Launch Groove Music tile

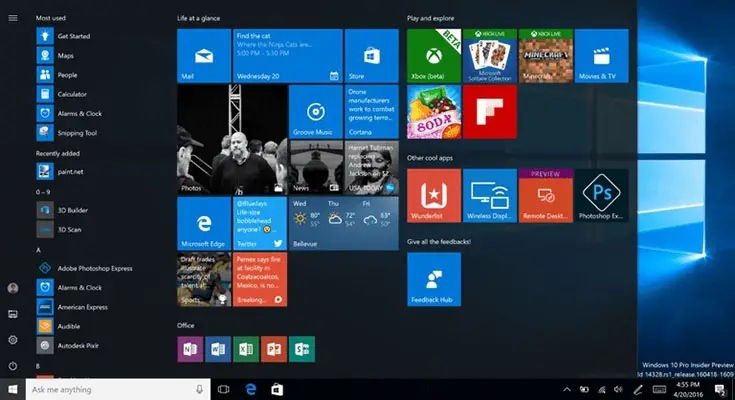coord(315,112)
